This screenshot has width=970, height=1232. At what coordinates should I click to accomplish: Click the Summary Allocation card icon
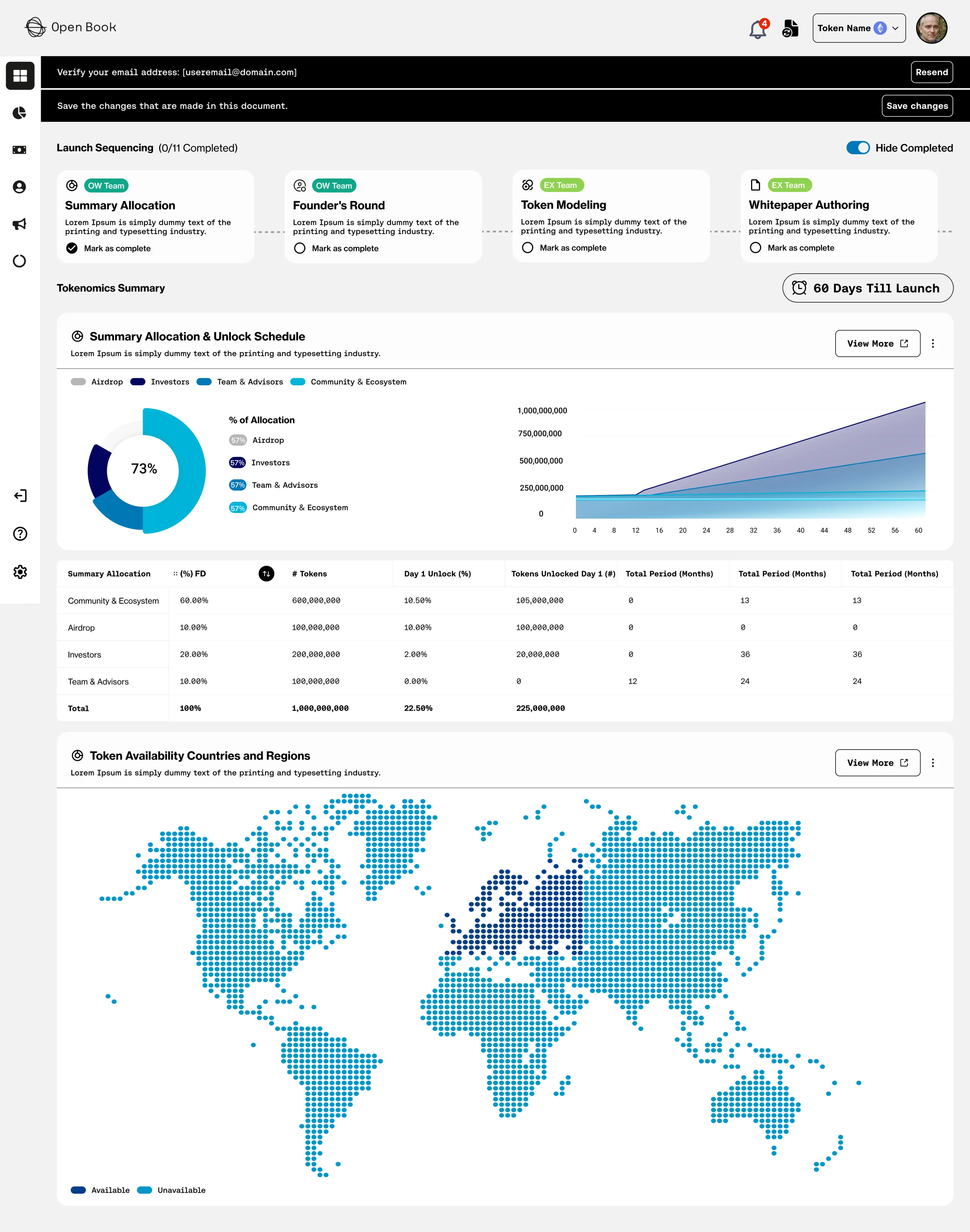(72, 186)
